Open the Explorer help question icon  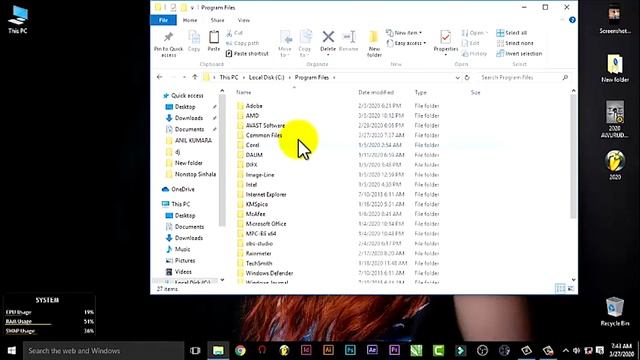click(x=572, y=20)
